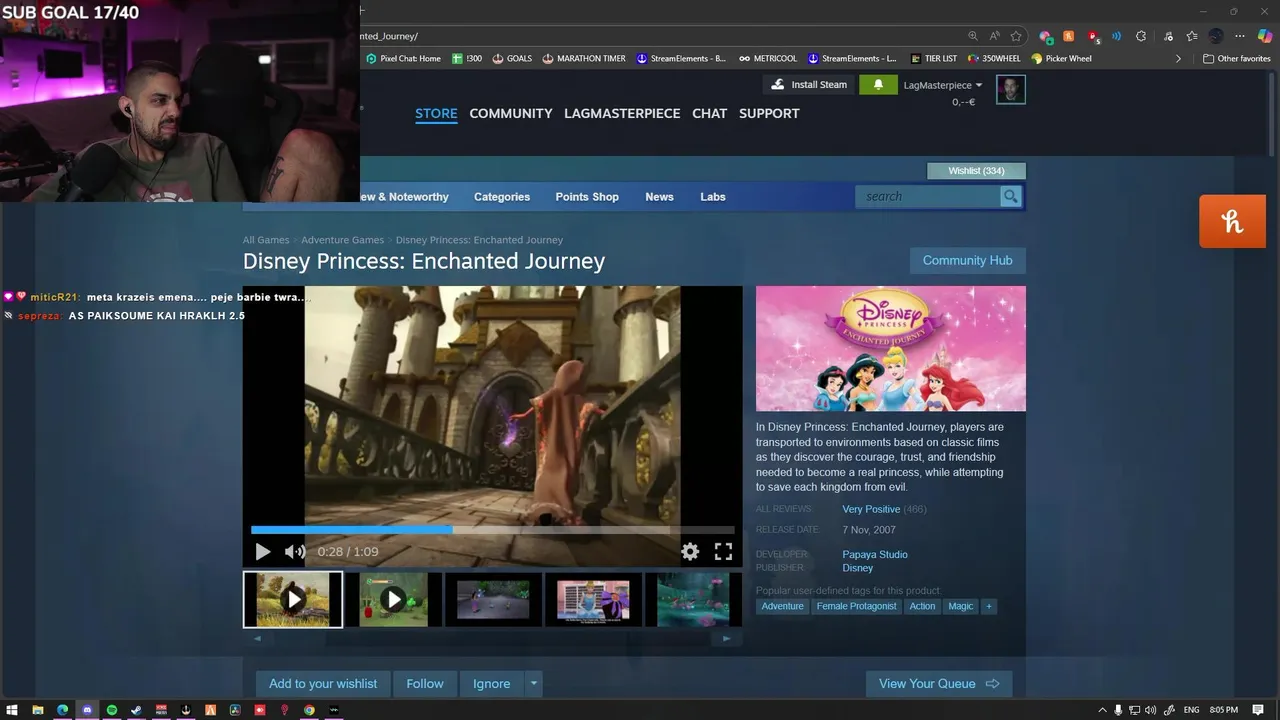Follow this game
Viewport: 1280px width, 720px height.
pos(425,684)
